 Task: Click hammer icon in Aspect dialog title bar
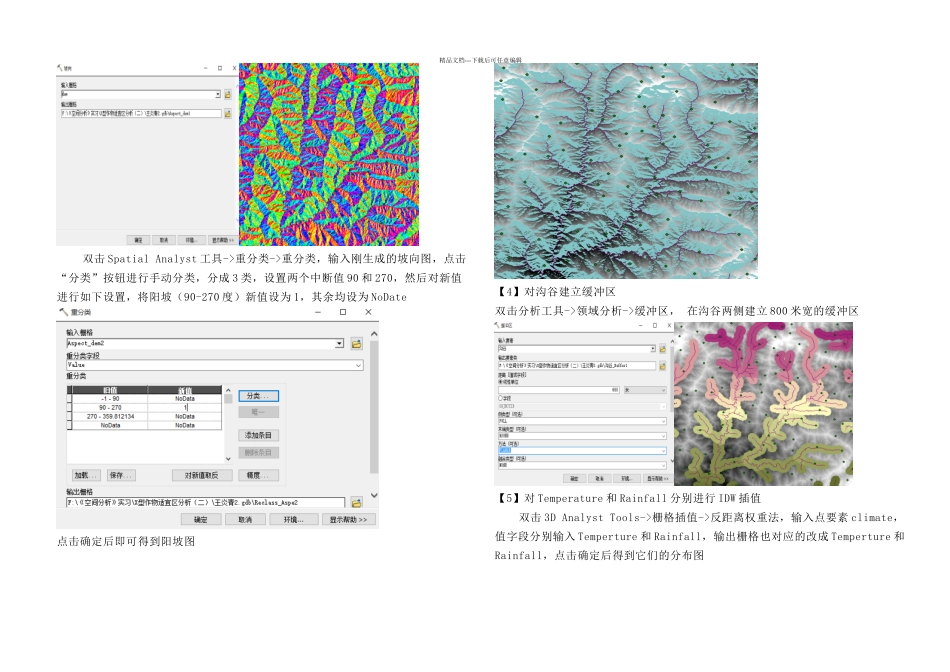coord(59,68)
